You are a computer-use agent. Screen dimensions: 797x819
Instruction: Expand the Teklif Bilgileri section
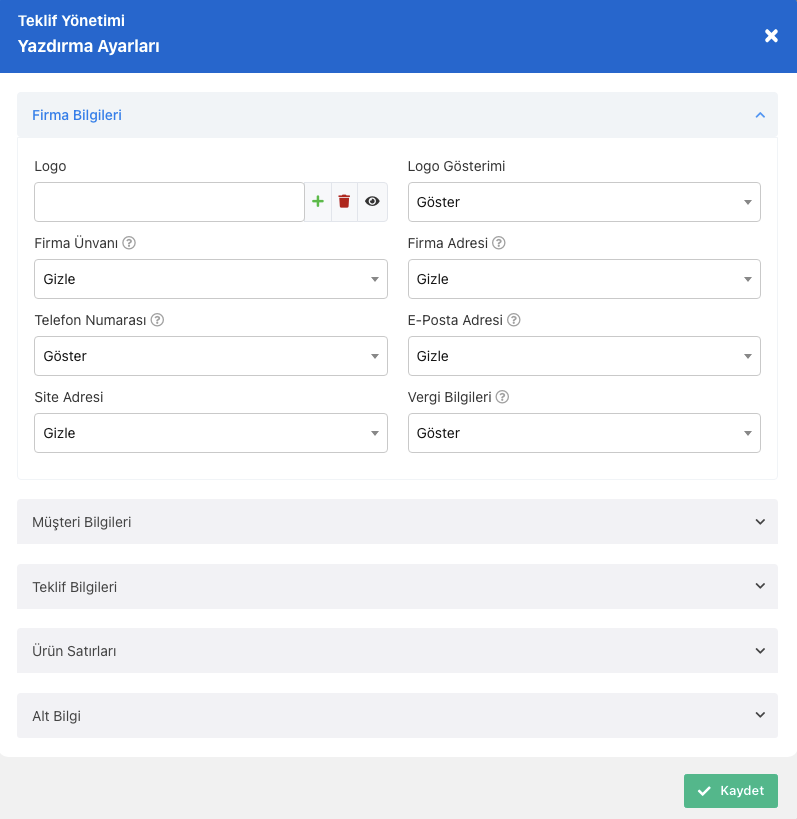tap(397, 587)
